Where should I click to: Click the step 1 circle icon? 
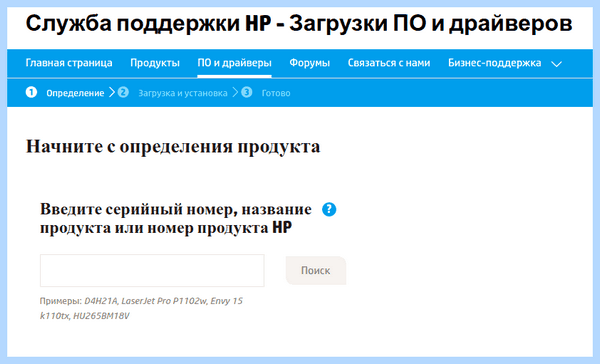point(31,92)
